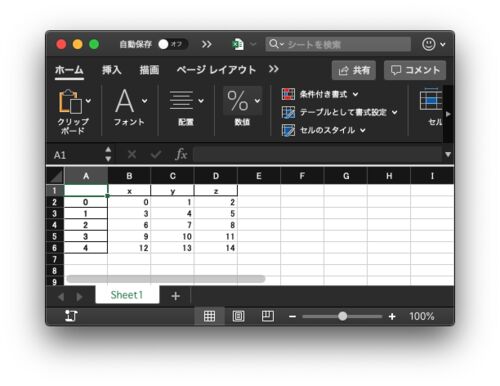Open the alignment group dropdown arrow
Screen dimensions: 500x386
(x=201, y=101)
